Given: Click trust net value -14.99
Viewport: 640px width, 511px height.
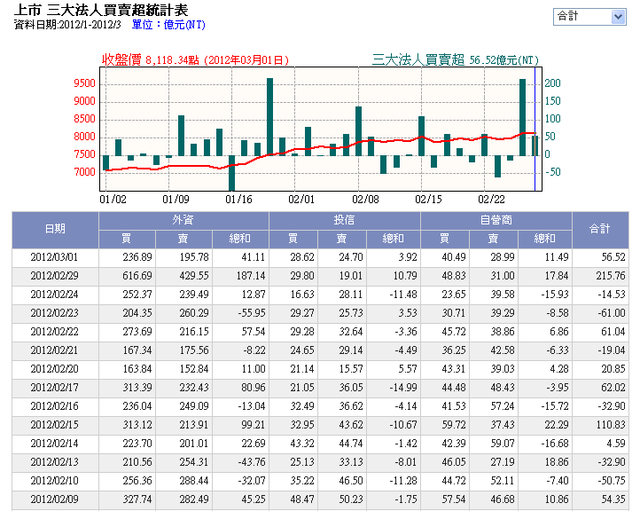Looking at the screenshot, I should click(x=403, y=387).
